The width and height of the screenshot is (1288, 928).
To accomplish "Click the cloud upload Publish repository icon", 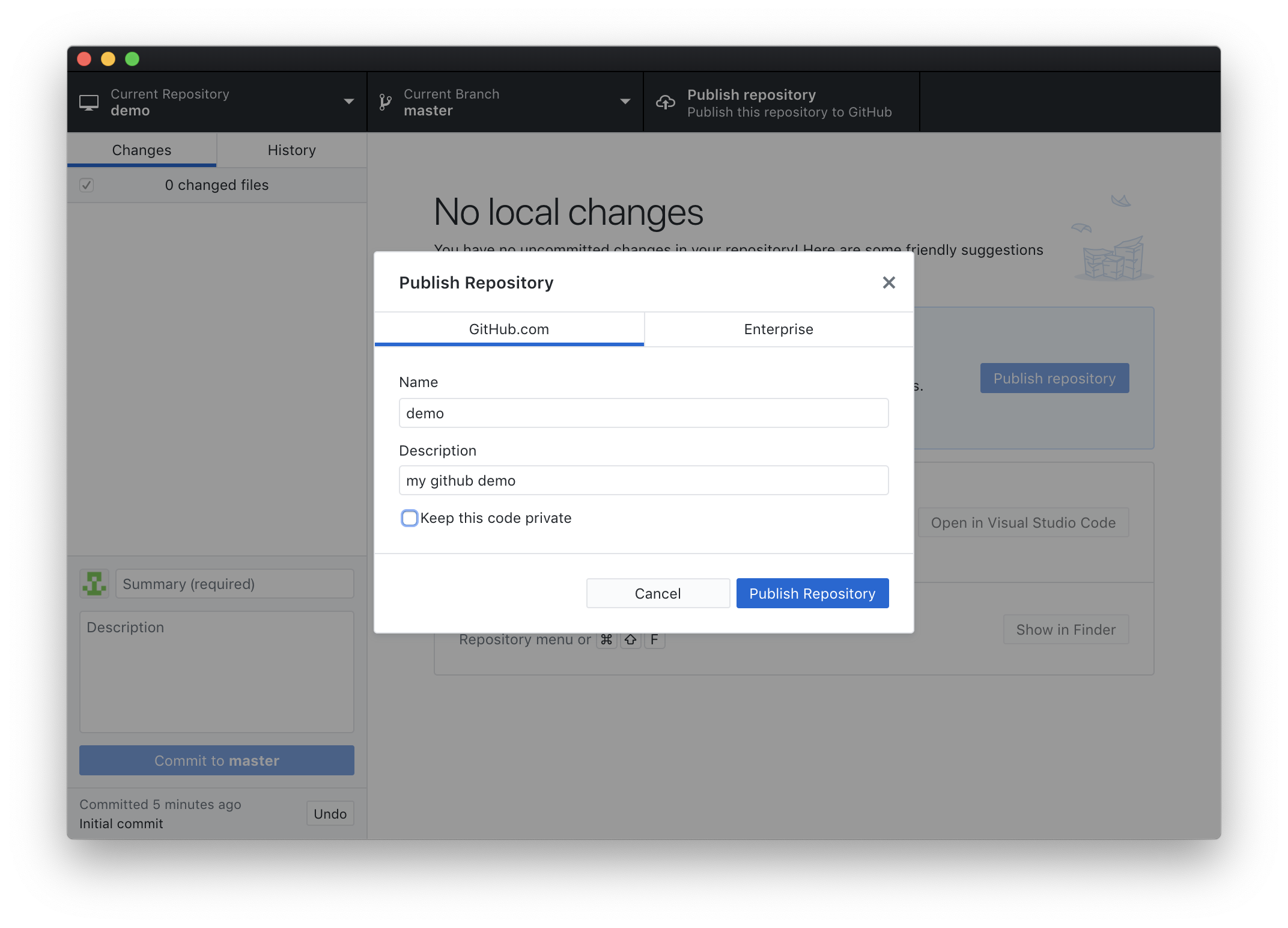I will click(x=665, y=102).
